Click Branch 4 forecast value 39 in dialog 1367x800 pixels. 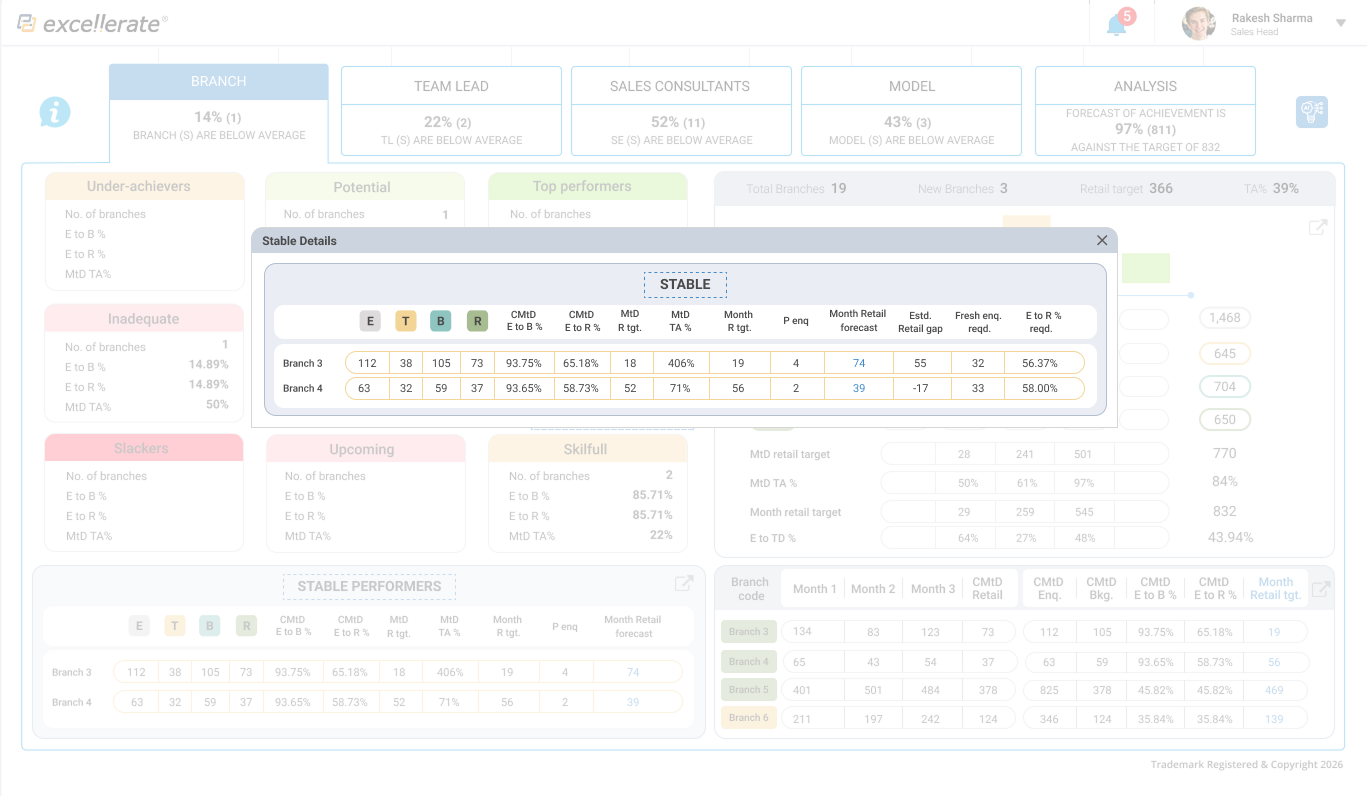click(859, 388)
